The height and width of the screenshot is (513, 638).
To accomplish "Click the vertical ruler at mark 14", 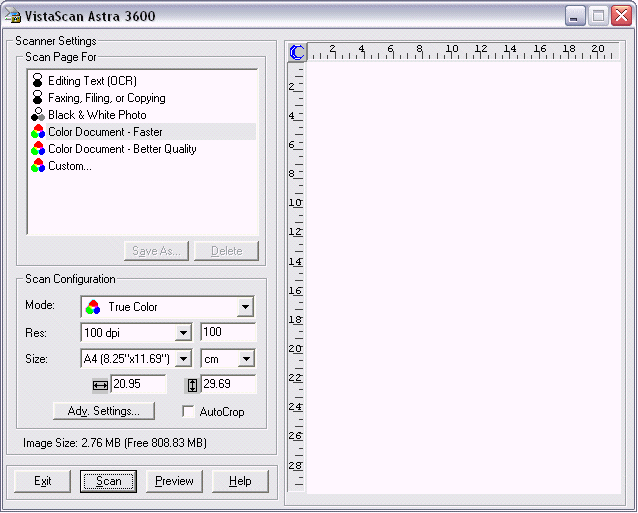I will tap(296, 262).
